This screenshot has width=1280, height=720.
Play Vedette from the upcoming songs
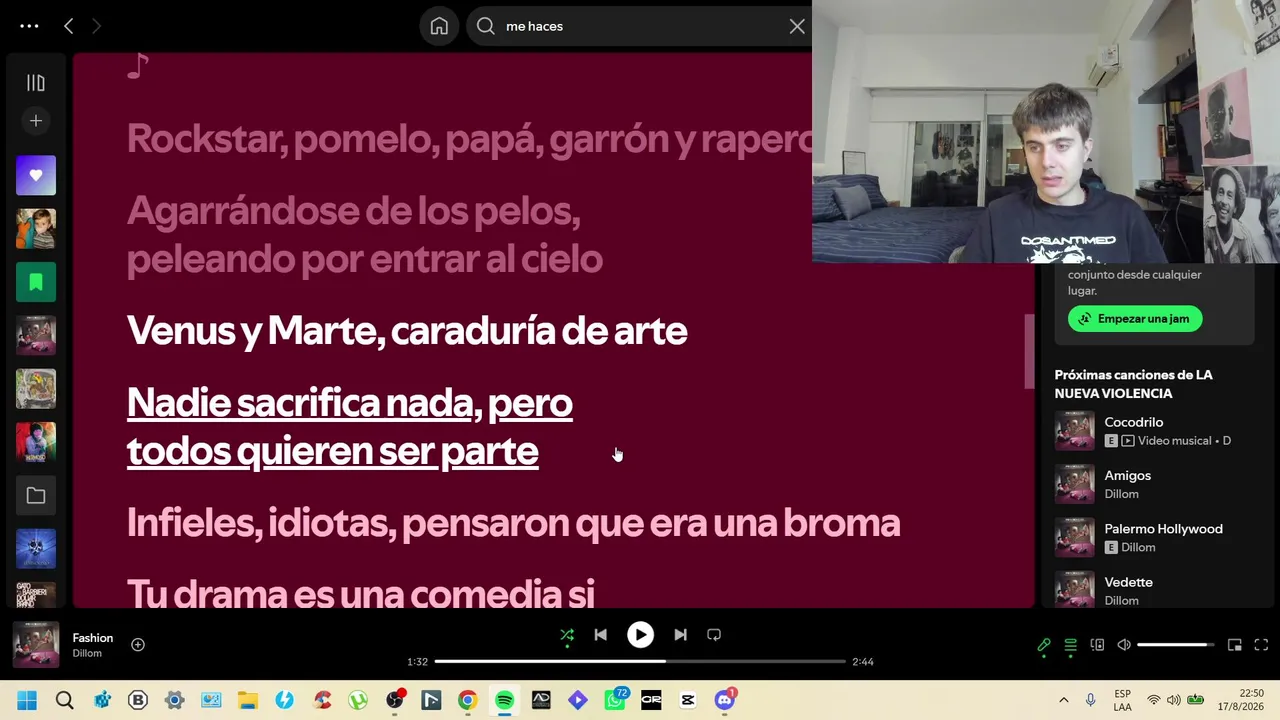click(1129, 582)
